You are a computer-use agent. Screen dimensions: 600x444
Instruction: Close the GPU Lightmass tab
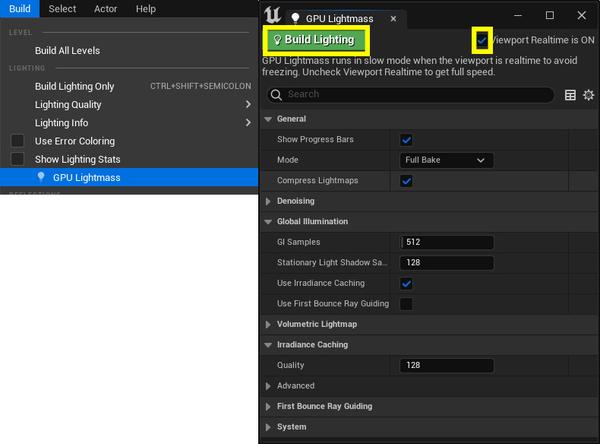(393, 18)
